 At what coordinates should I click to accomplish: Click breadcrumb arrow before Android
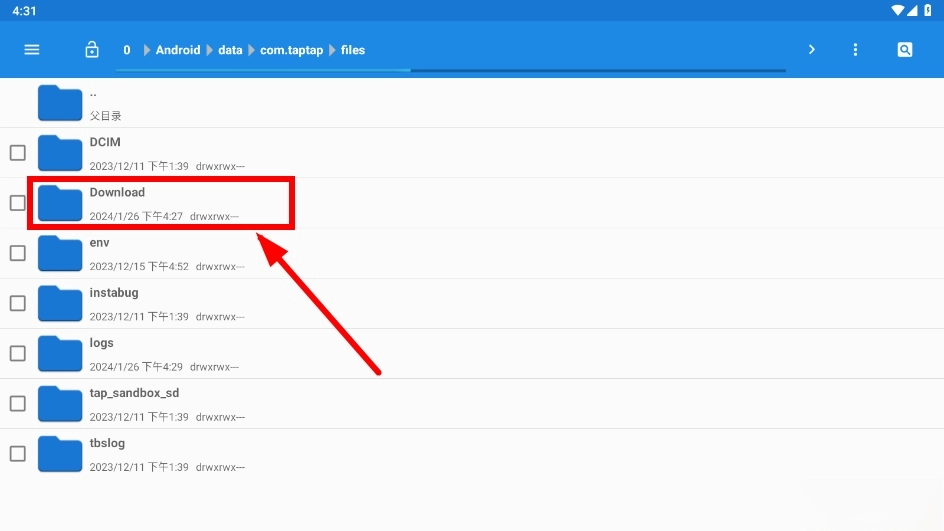pos(146,50)
